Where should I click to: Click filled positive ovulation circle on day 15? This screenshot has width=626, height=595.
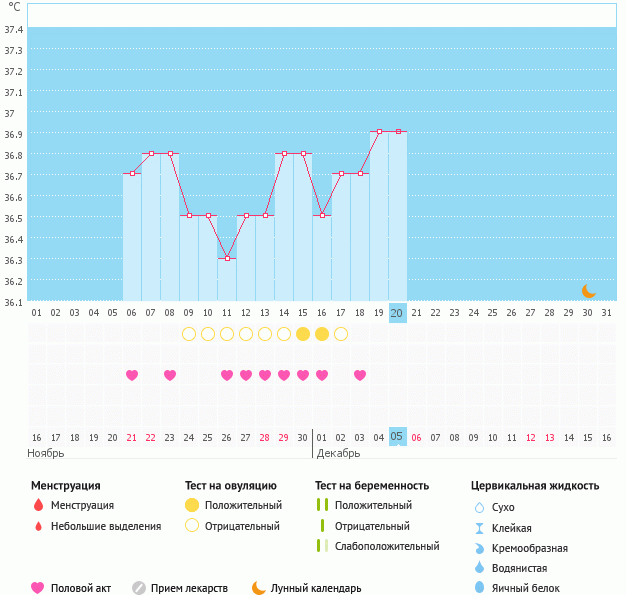[x=303, y=333]
